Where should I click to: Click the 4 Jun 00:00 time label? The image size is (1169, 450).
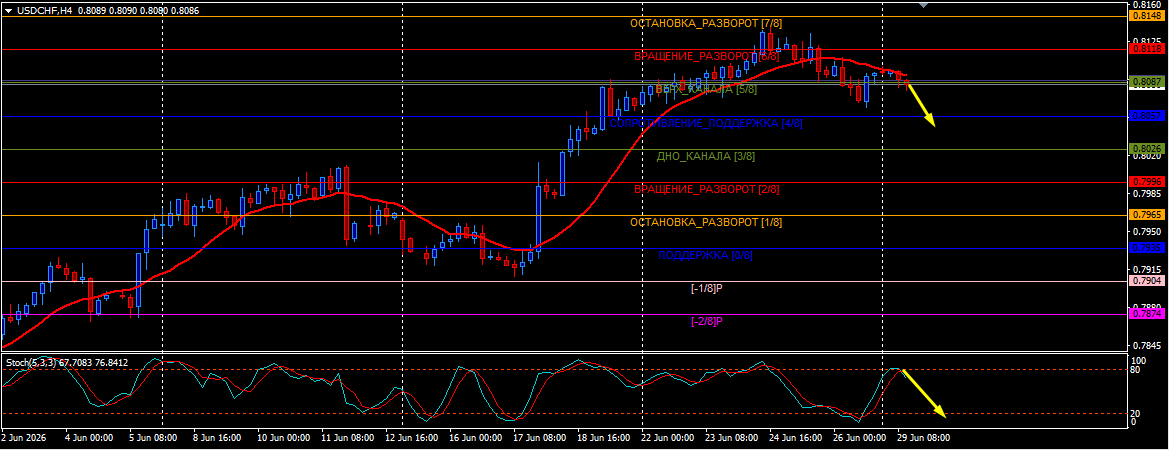(88, 438)
